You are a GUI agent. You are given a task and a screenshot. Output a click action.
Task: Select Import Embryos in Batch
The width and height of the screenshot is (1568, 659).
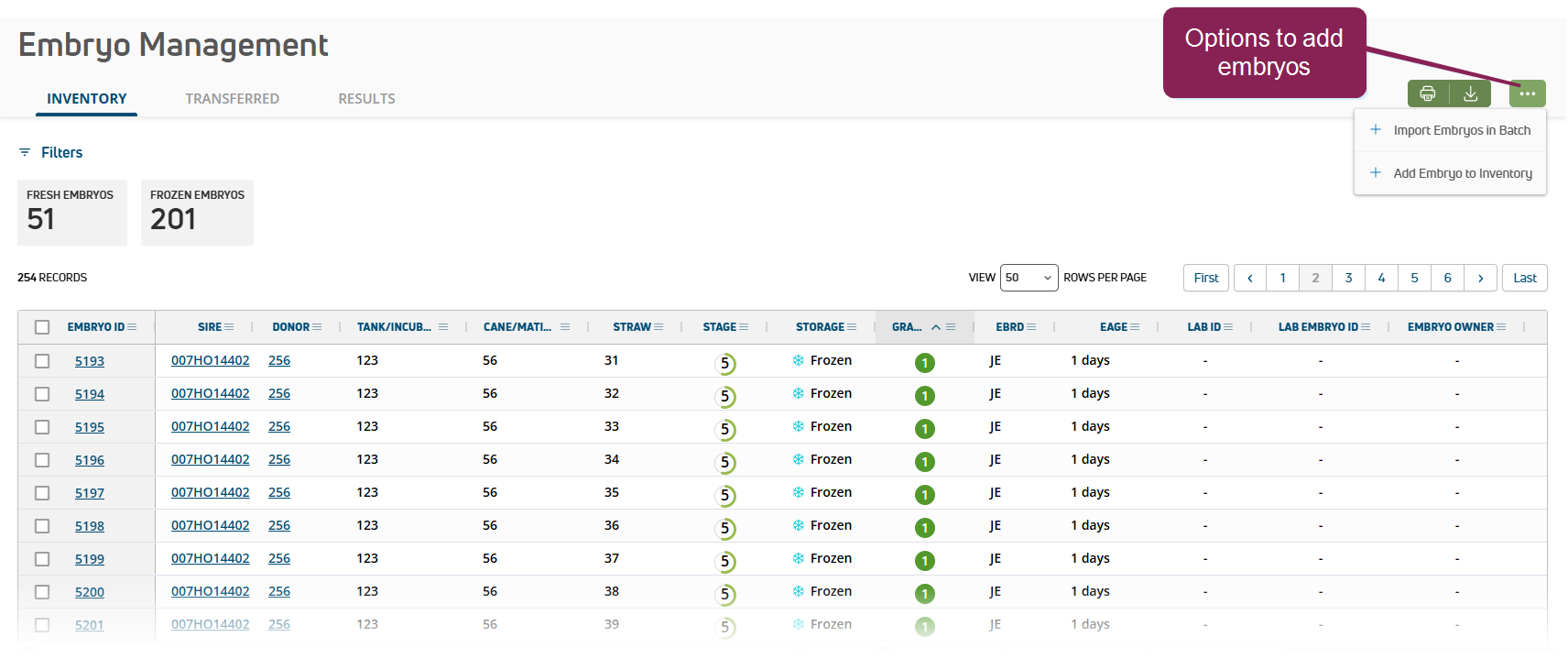pyautogui.click(x=1461, y=130)
